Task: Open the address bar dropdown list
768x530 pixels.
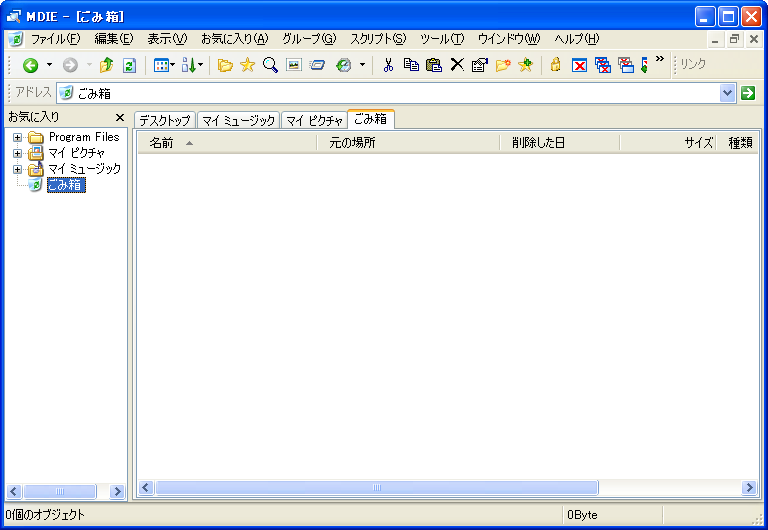Action: point(727,93)
